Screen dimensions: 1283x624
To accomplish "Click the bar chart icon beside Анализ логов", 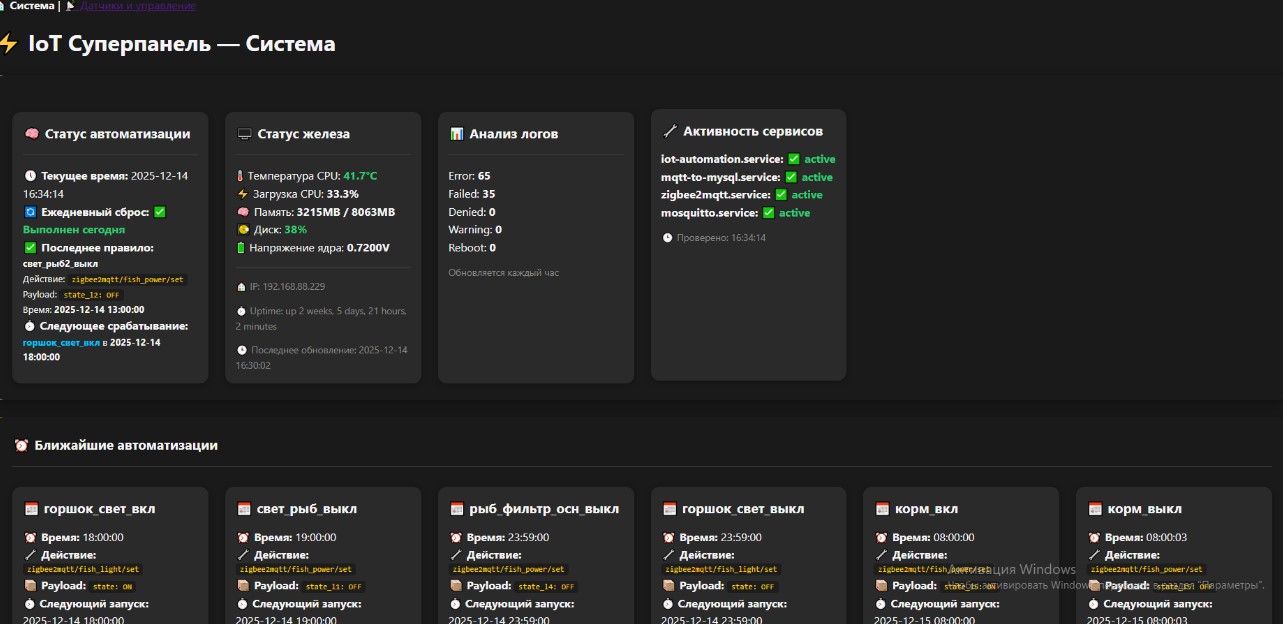I will coord(456,134).
